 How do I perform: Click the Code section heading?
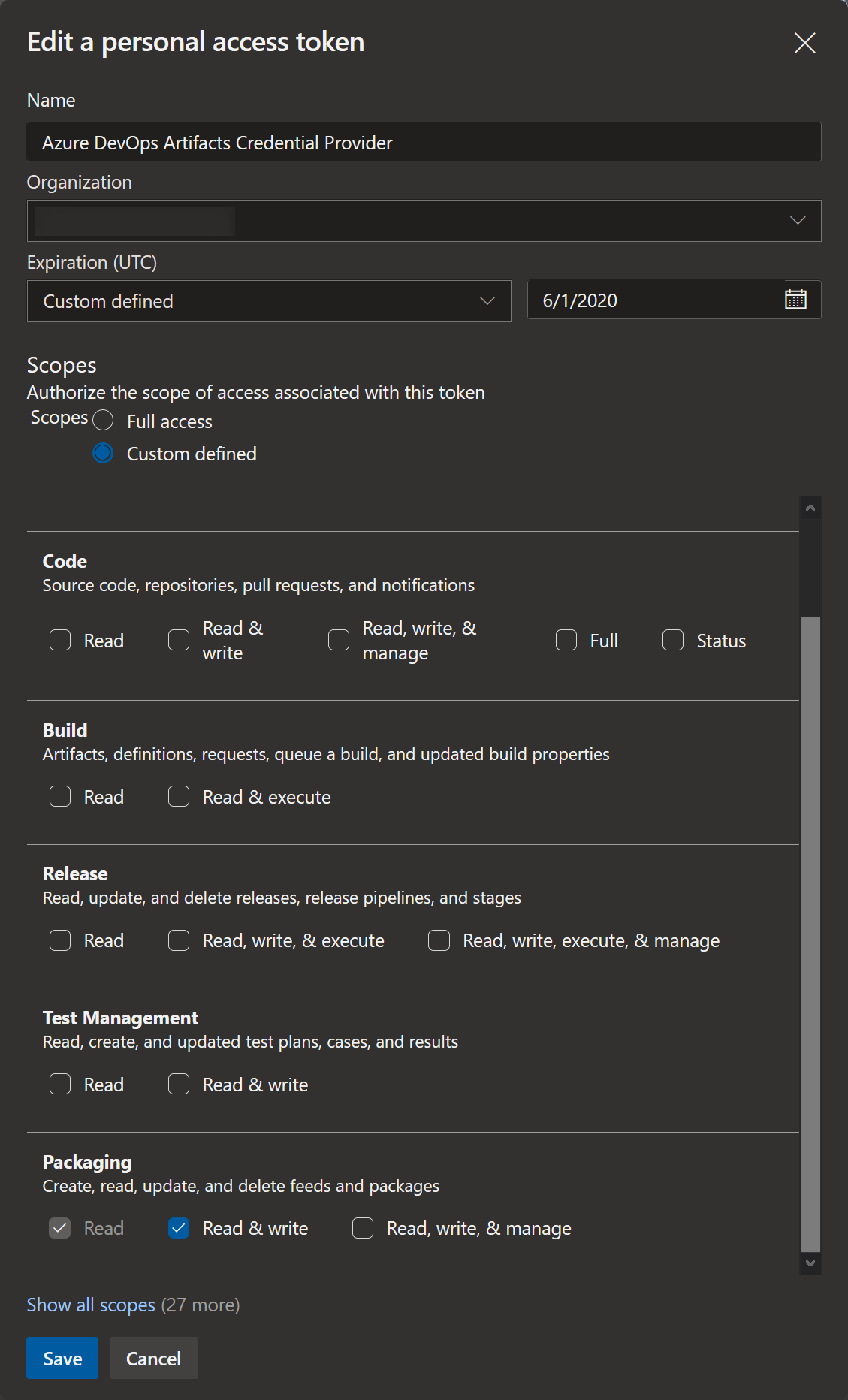pyautogui.click(x=65, y=561)
